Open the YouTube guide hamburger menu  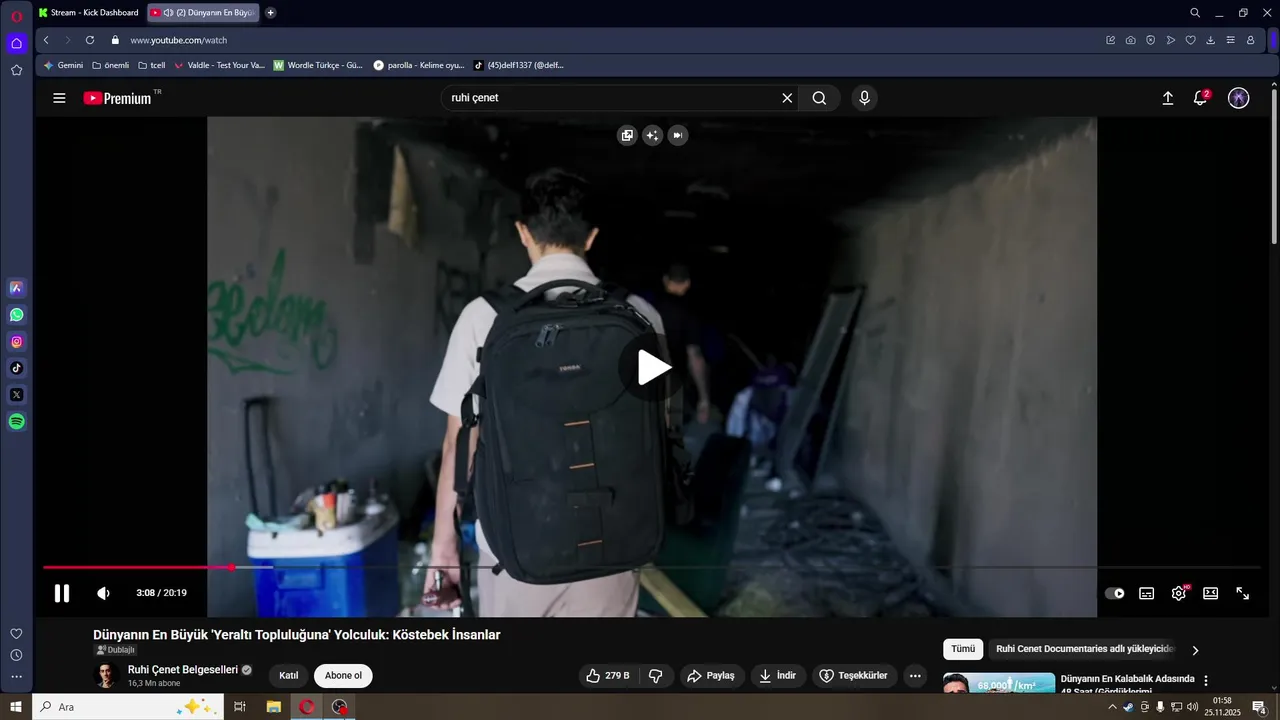pyautogui.click(x=59, y=98)
